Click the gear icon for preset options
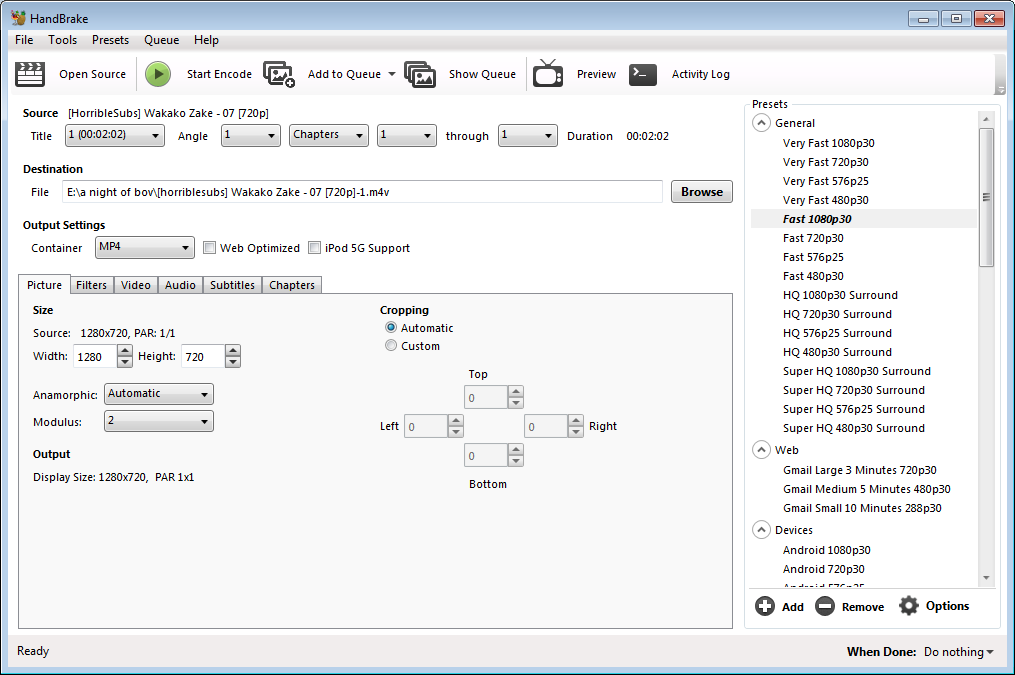 909,606
